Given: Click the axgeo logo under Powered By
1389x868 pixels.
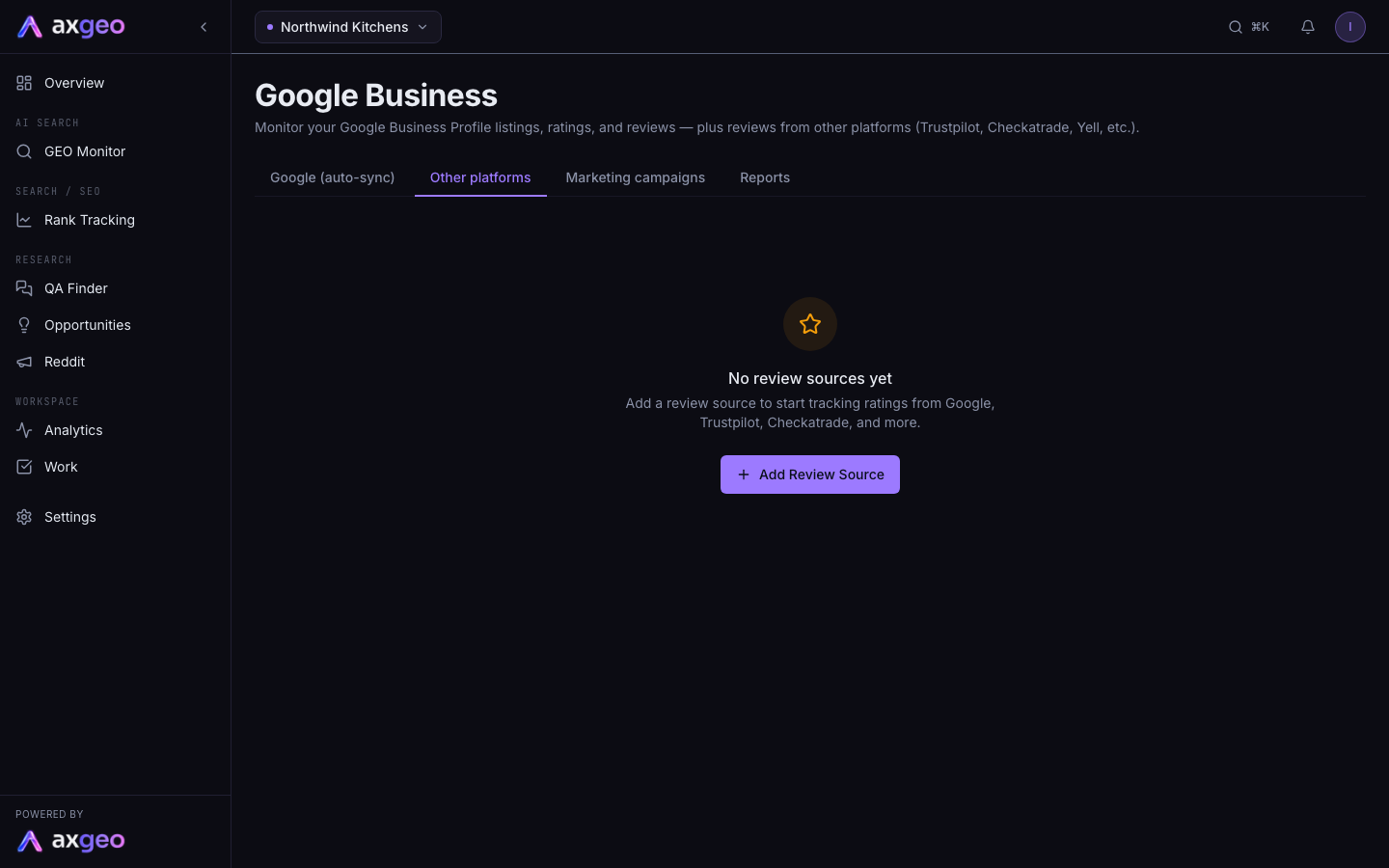Looking at the screenshot, I should [x=71, y=841].
